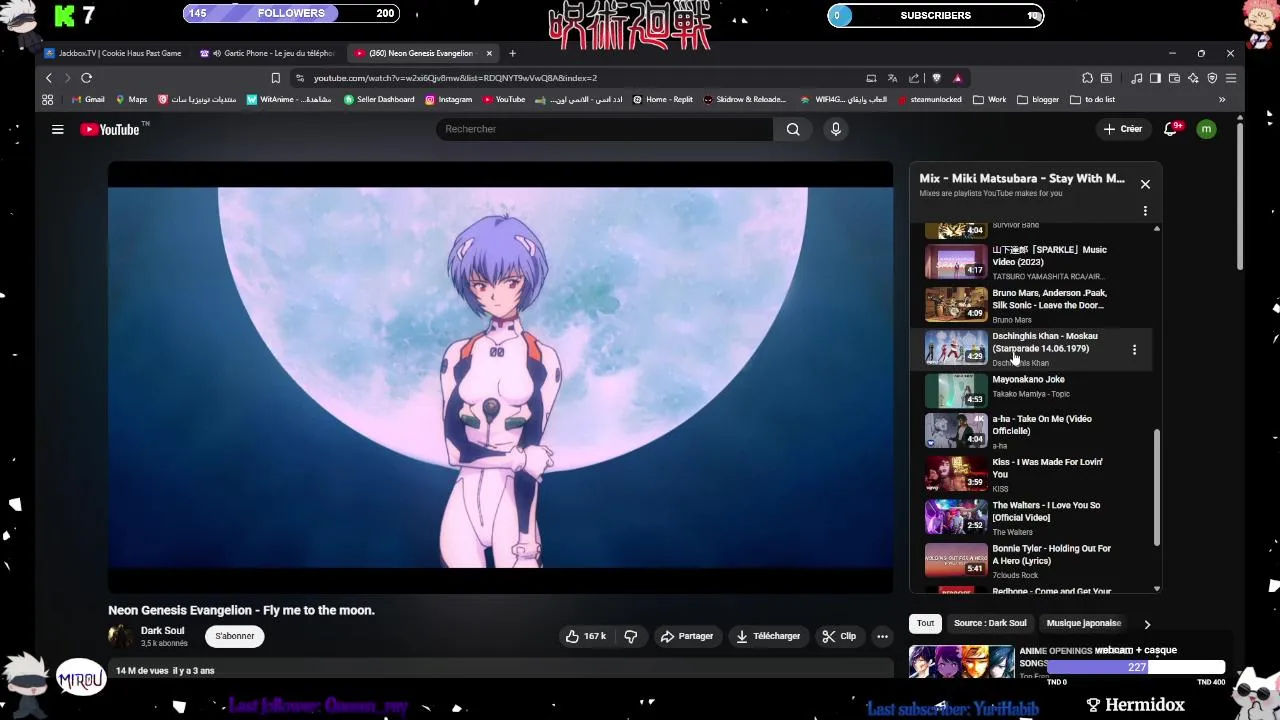Open the Work bookmarks folder
Viewport: 1280px width, 720px height.
[990, 100]
